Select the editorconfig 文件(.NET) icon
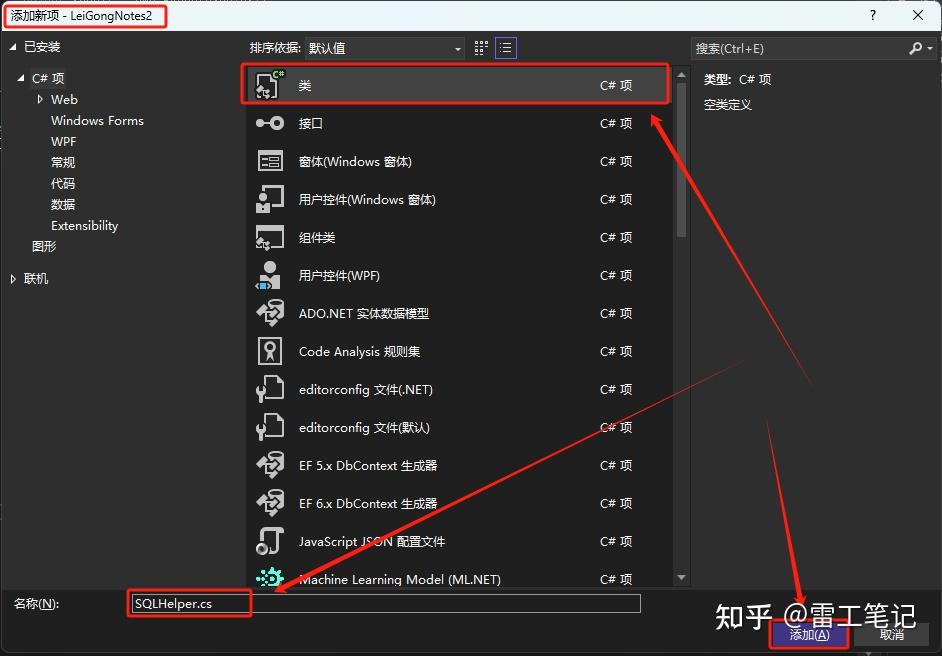Screen dimensions: 942x656 (x=270, y=389)
